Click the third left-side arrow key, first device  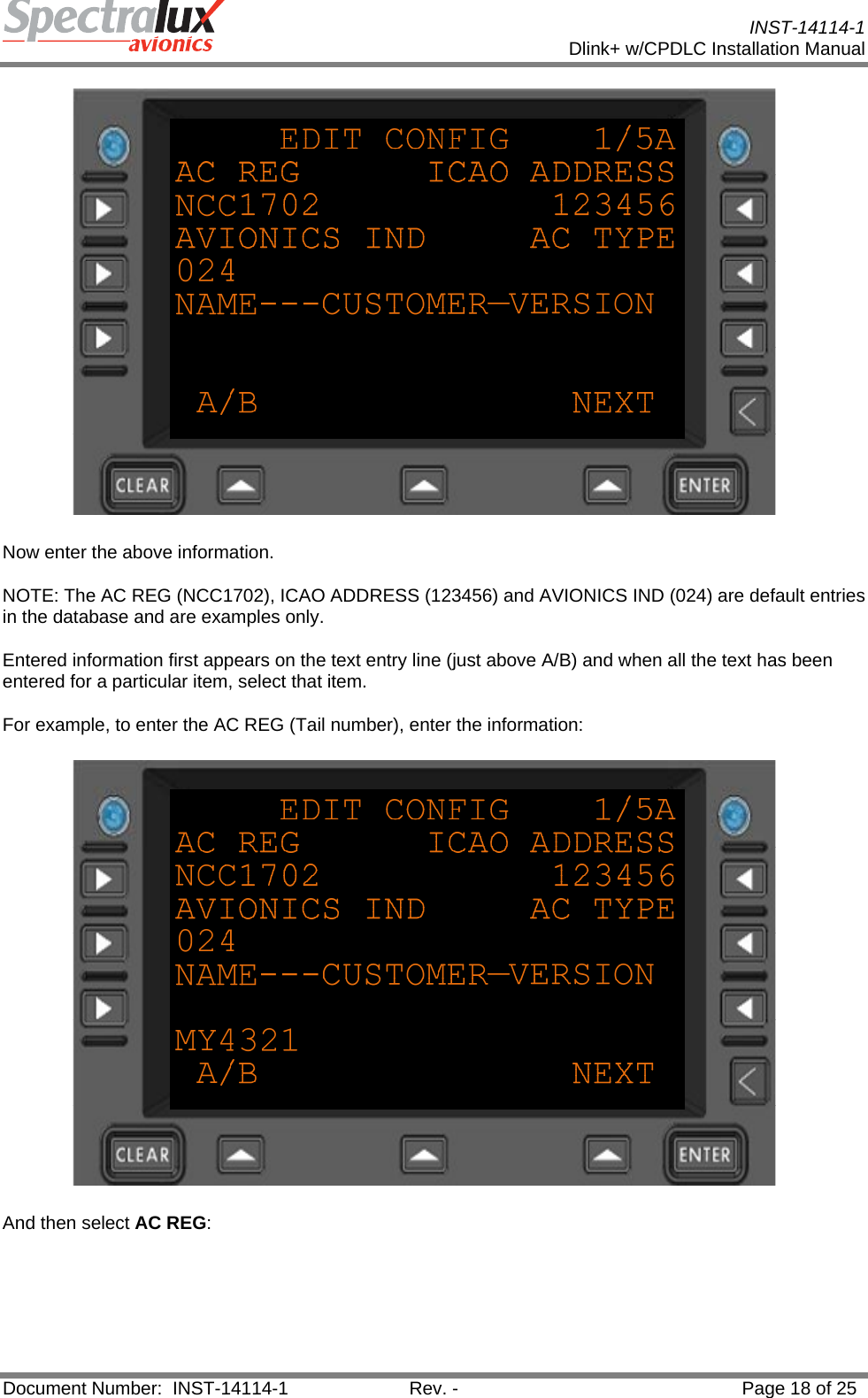[104, 338]
